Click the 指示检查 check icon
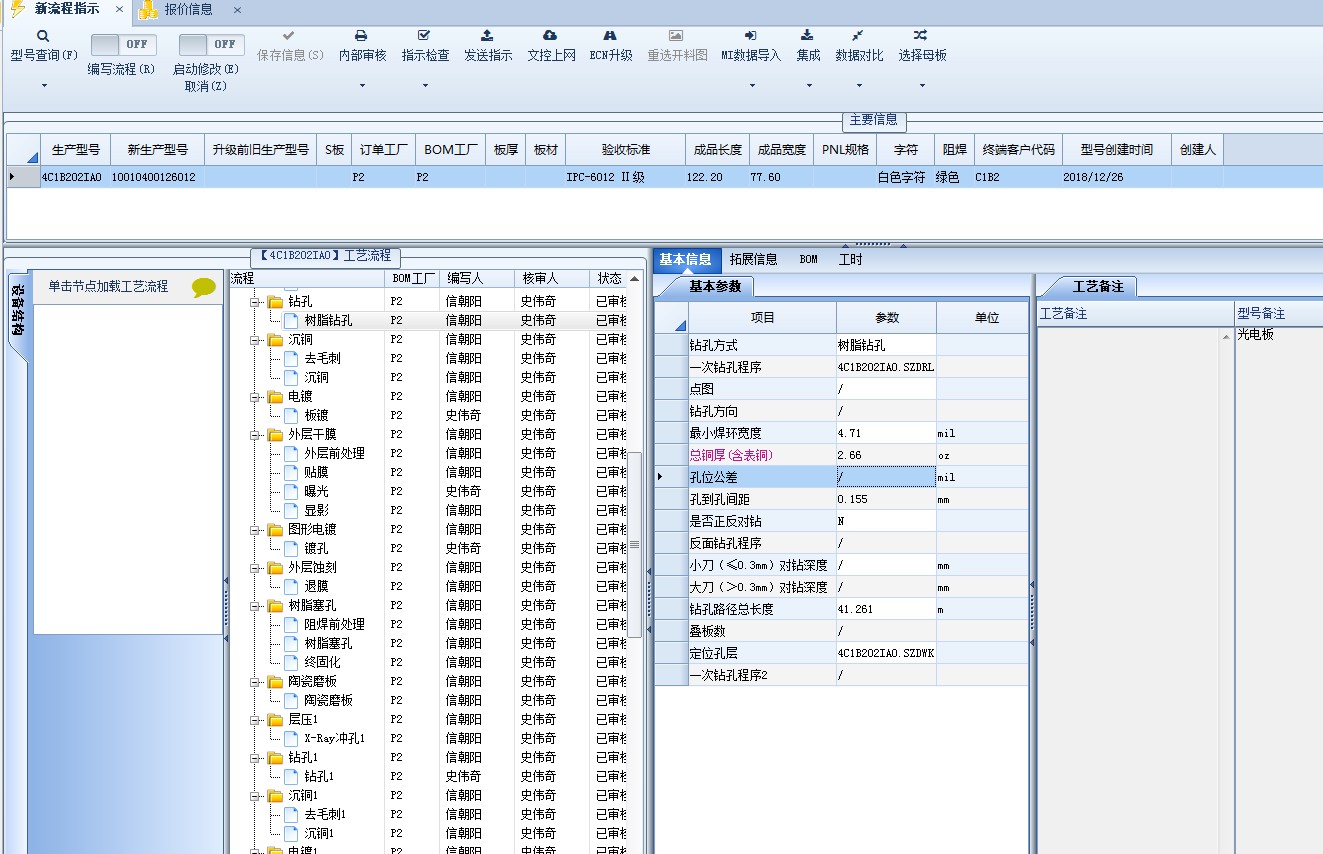 click(x=425, y=36)
